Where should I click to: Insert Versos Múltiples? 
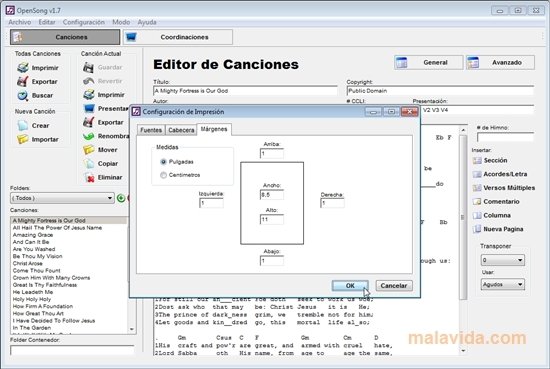click(504, 188)
